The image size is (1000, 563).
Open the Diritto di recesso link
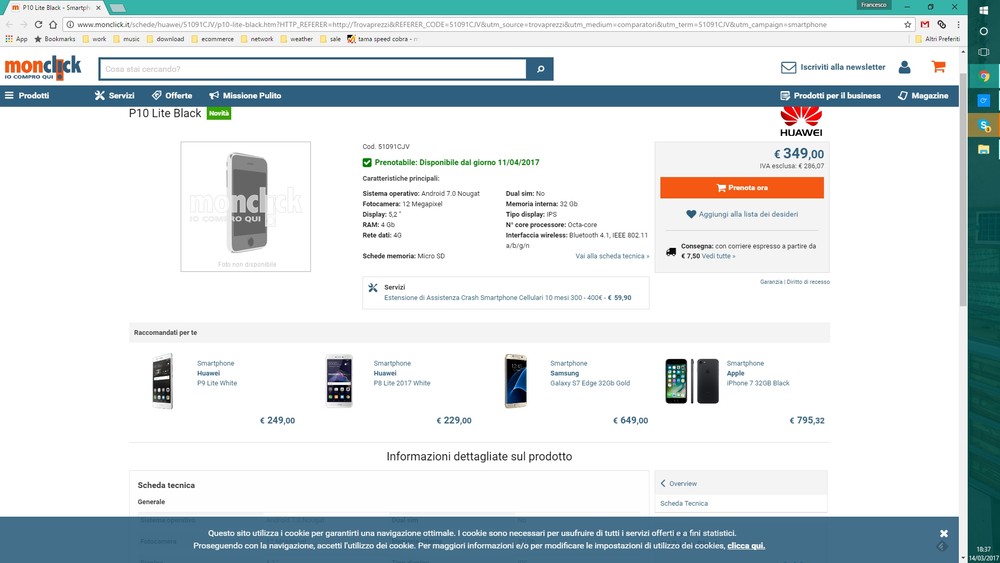pyautogui.click(x=808, y=282)
